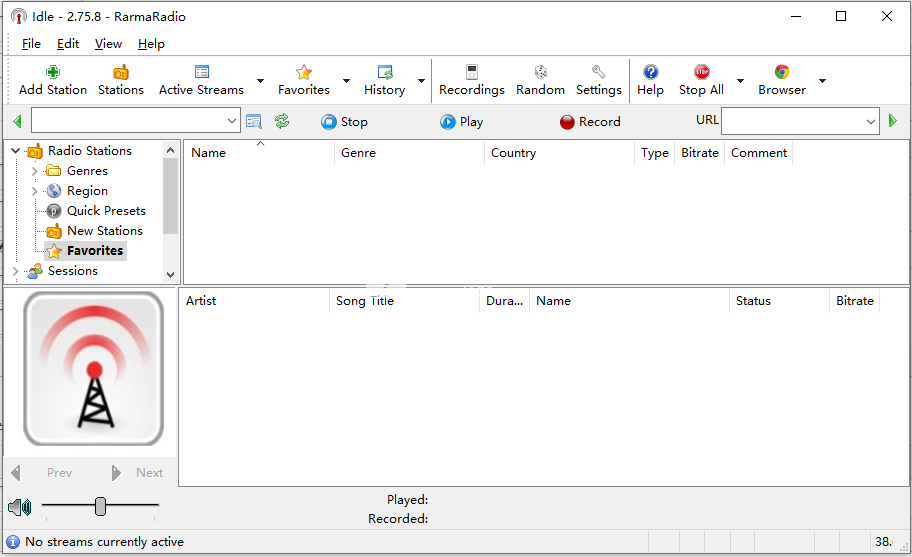This screenshot has height=557, width=912.
Task: Click the radio tower logo thumbnail
Action: tap(93, 369)
